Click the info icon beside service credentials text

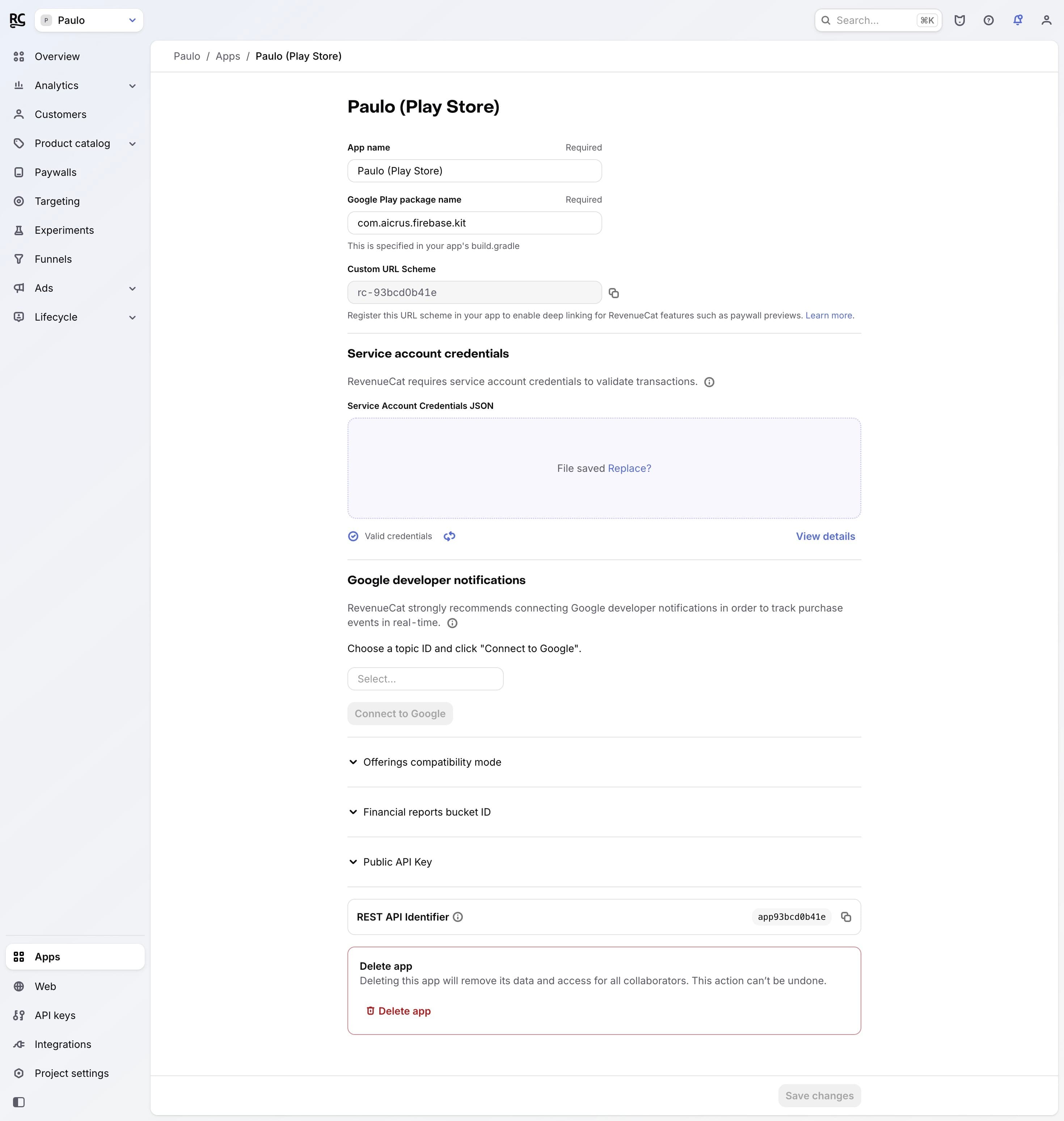click(x=709, y=382)
